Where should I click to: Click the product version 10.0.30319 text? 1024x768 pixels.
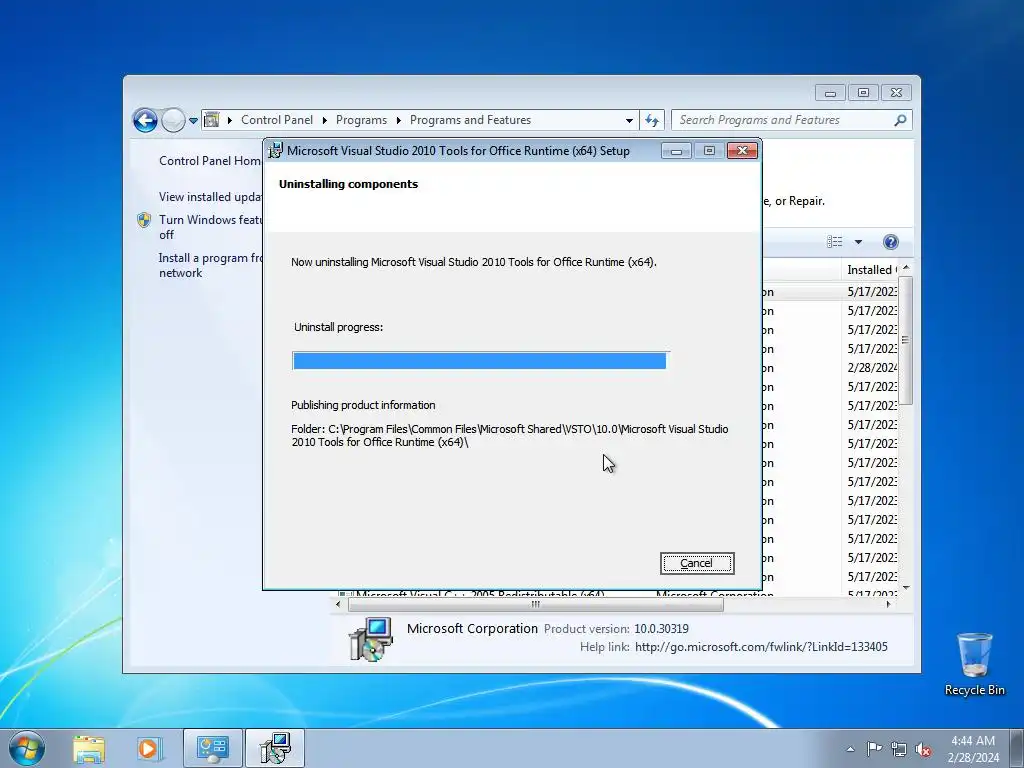point(661,629)
